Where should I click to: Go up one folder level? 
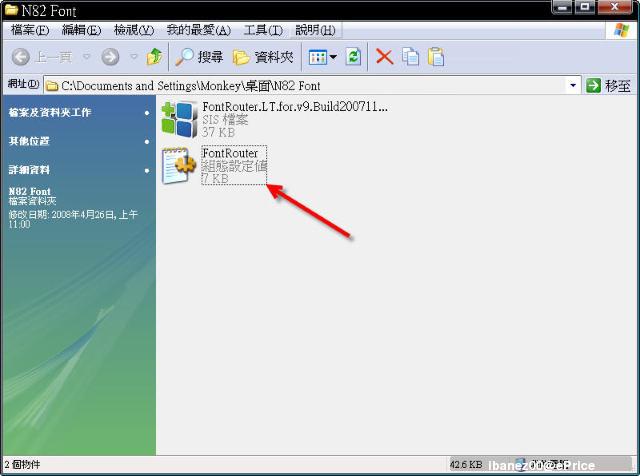(154, 57)
